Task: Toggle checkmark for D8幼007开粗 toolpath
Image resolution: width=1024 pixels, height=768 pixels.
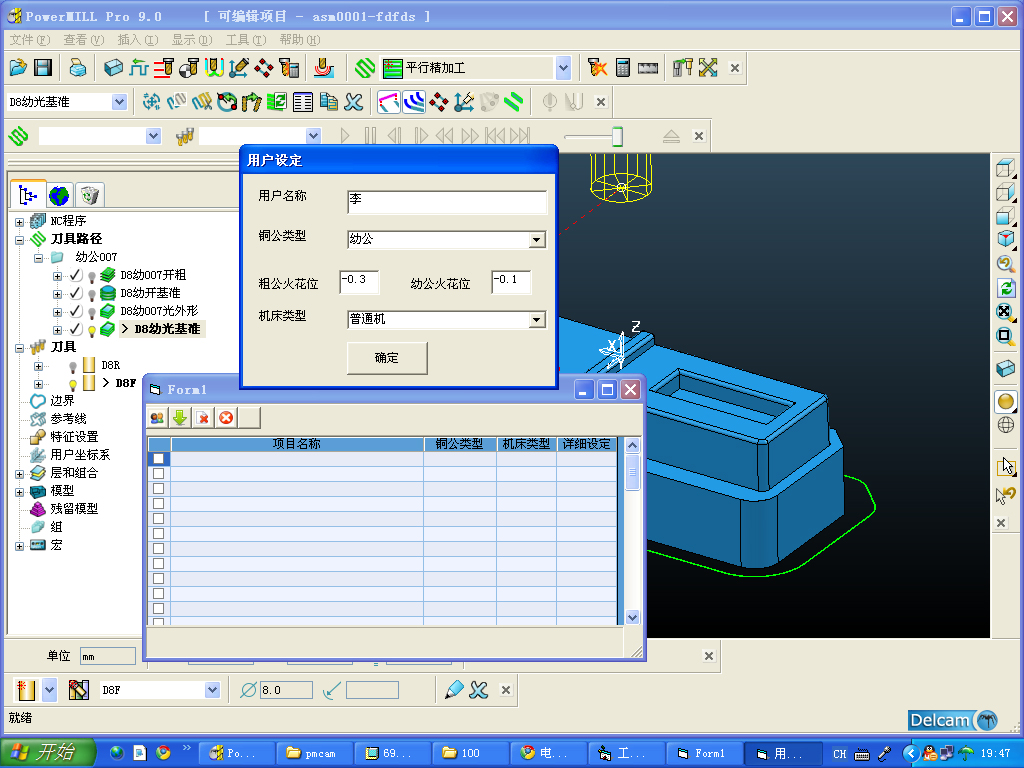Action: click(76, 275)
